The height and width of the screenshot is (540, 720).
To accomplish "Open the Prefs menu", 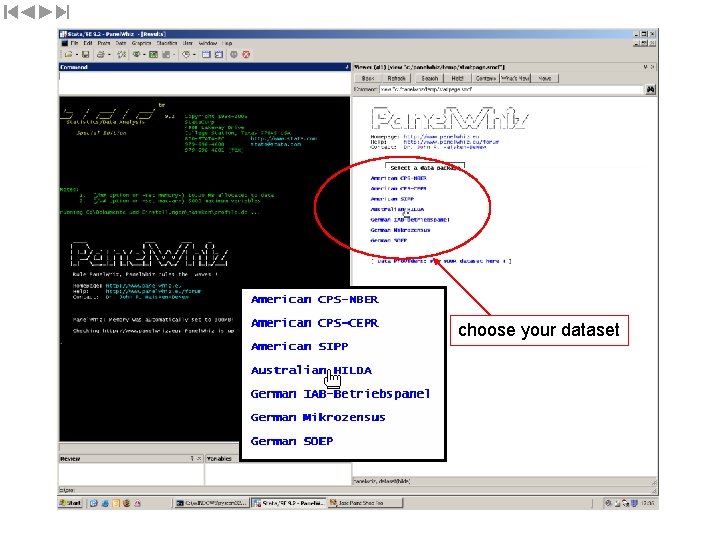I will (104, 43).
